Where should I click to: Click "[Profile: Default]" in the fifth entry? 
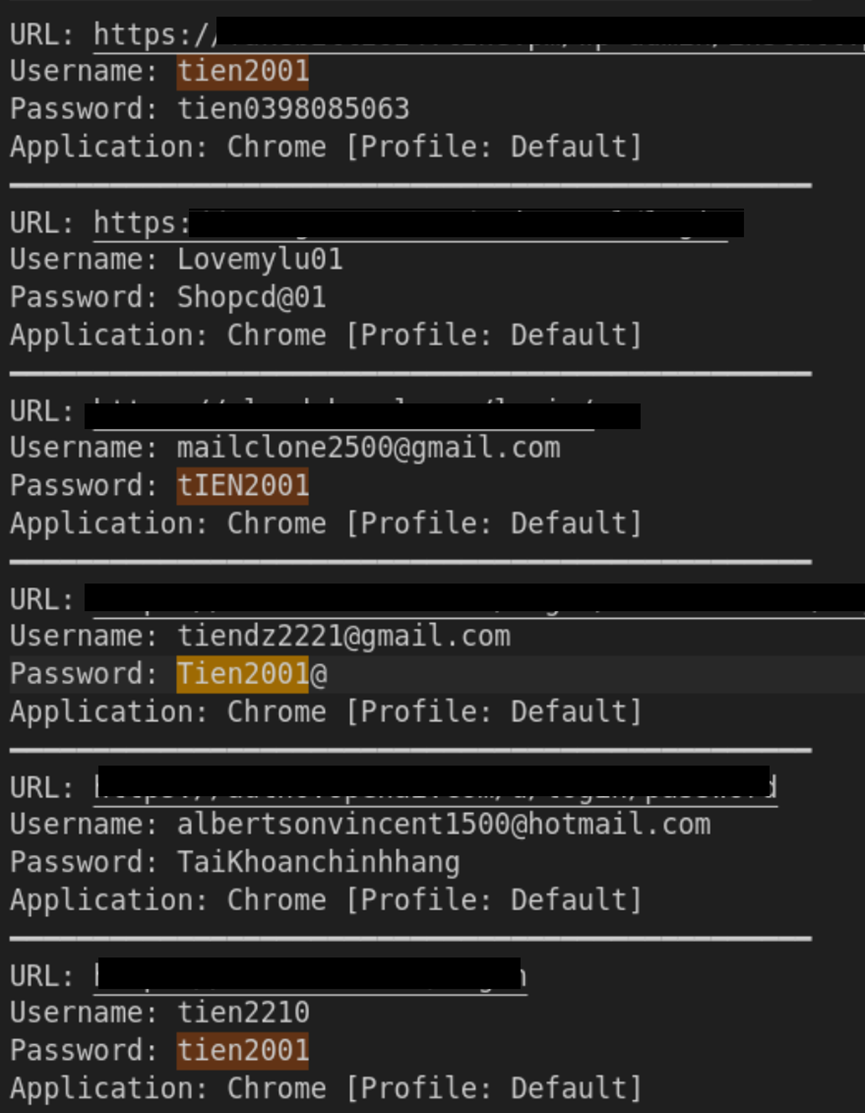[493, 900]
